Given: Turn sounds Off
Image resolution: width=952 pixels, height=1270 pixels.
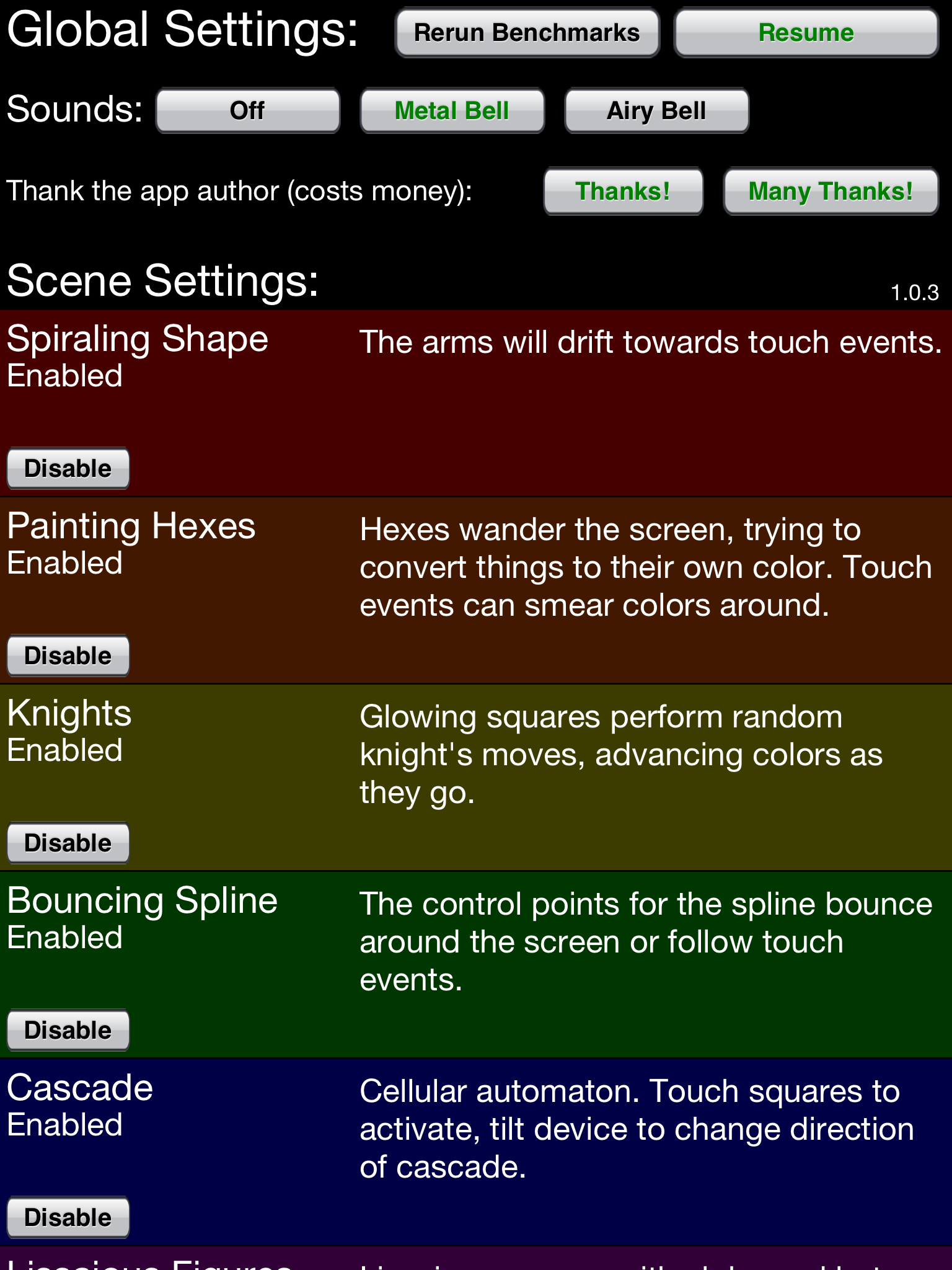Looking at the screenshot, I should point(247,111).
